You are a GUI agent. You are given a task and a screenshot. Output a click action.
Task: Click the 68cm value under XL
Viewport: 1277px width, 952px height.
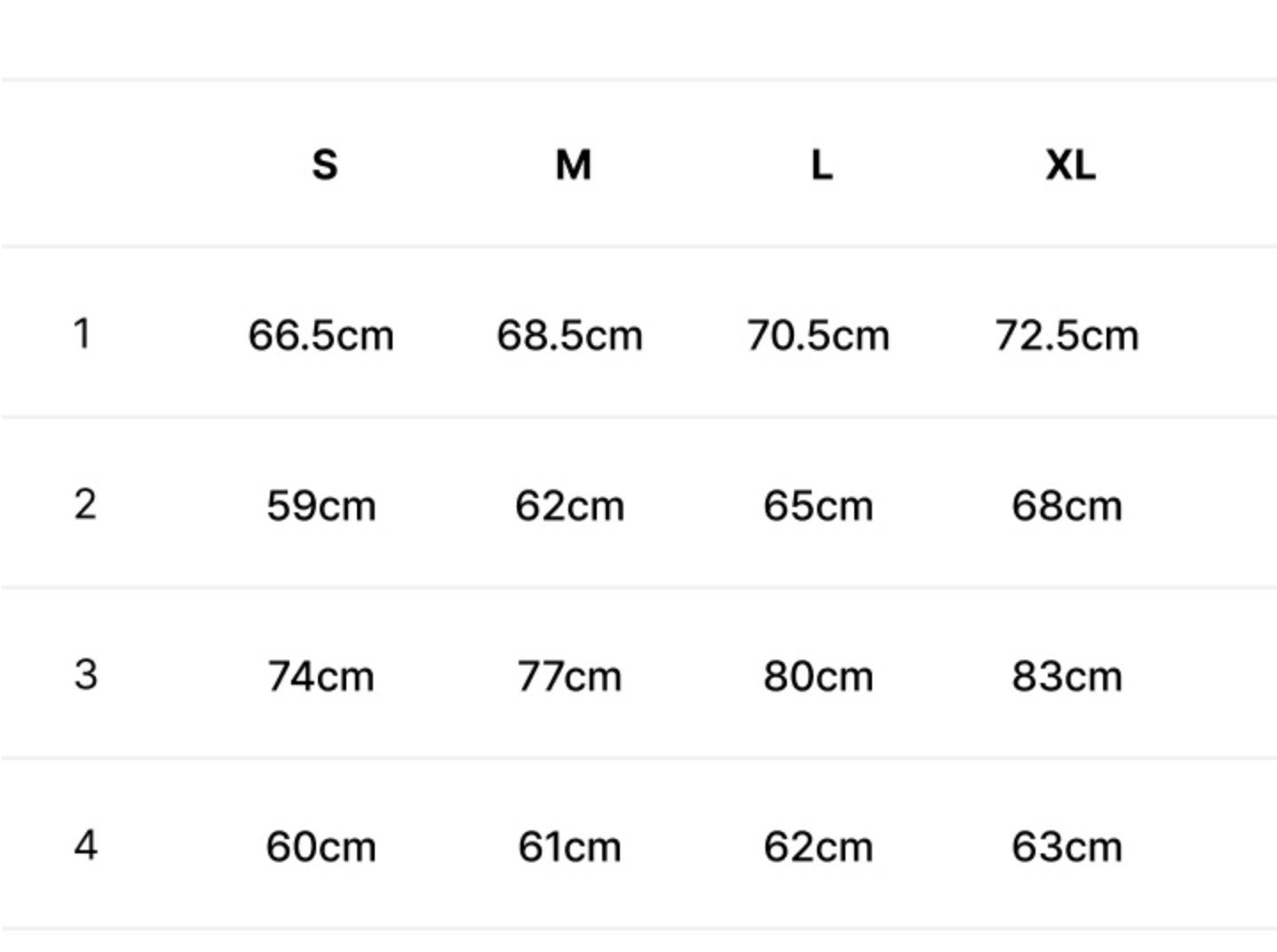coord(1067,506)
